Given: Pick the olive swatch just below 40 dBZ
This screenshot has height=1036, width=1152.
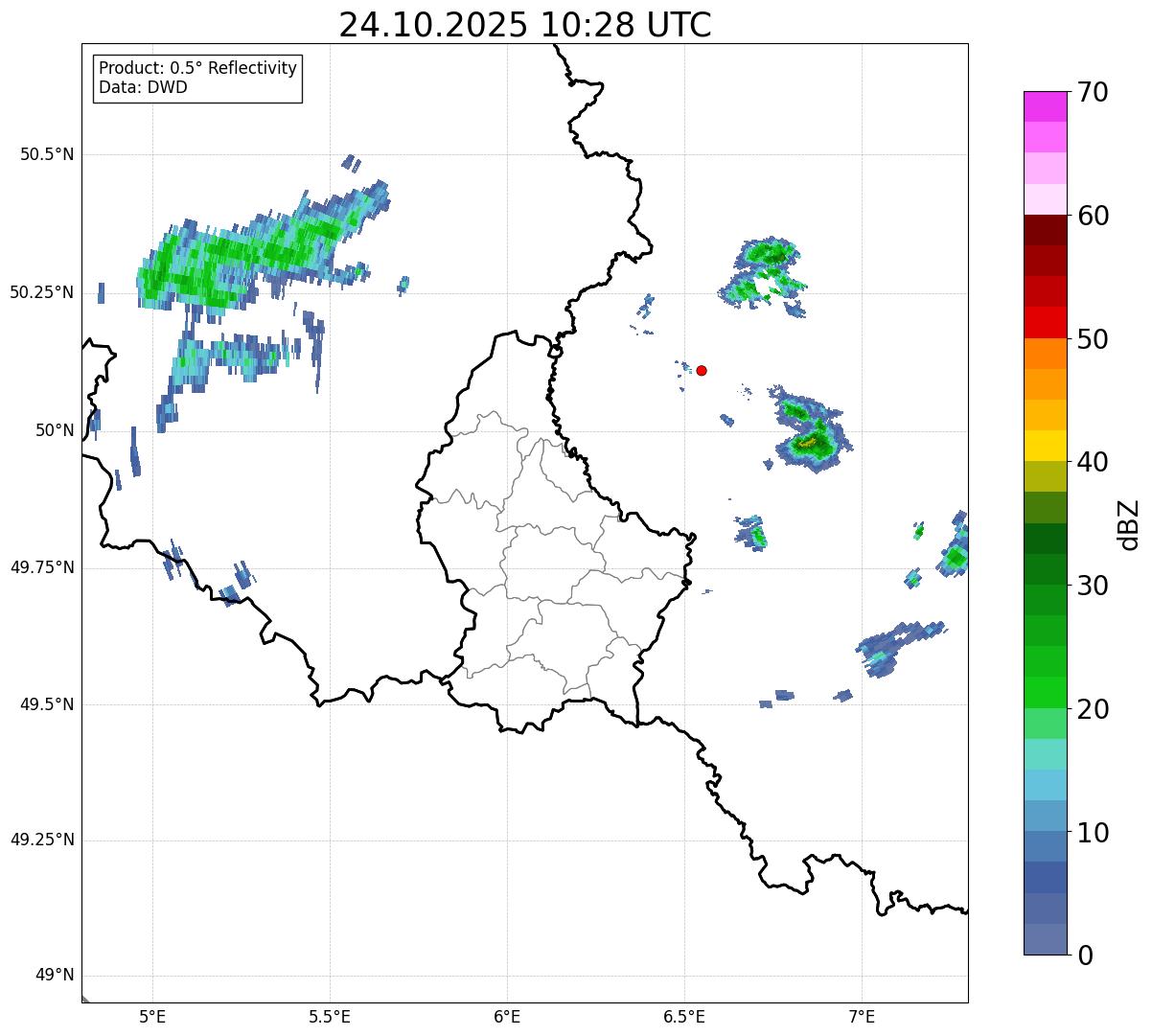Looking at the screenshot, I should 1045,476.
